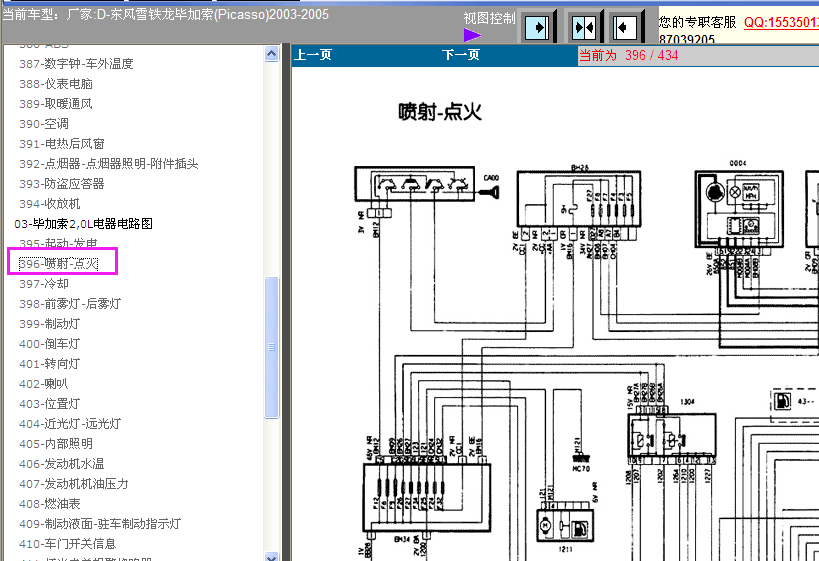
Task: Select 404-近光灯-远光灯
Action: tap(70, 424)
